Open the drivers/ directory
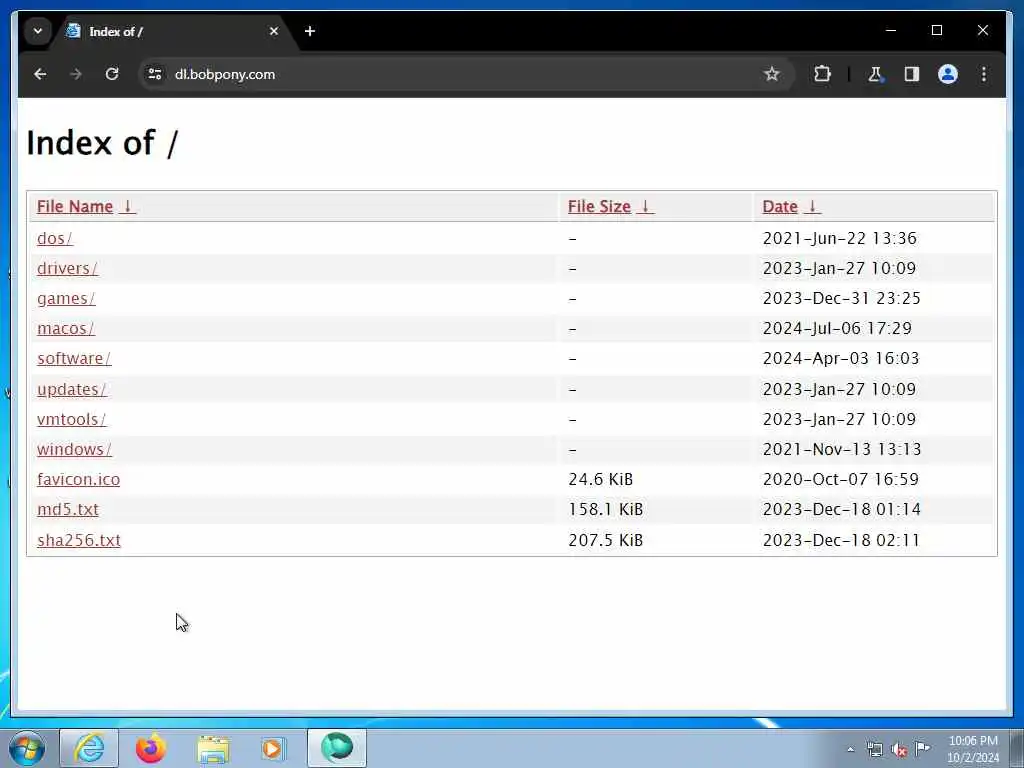This screenshot has width=1024, height=768. coord(67,268)
